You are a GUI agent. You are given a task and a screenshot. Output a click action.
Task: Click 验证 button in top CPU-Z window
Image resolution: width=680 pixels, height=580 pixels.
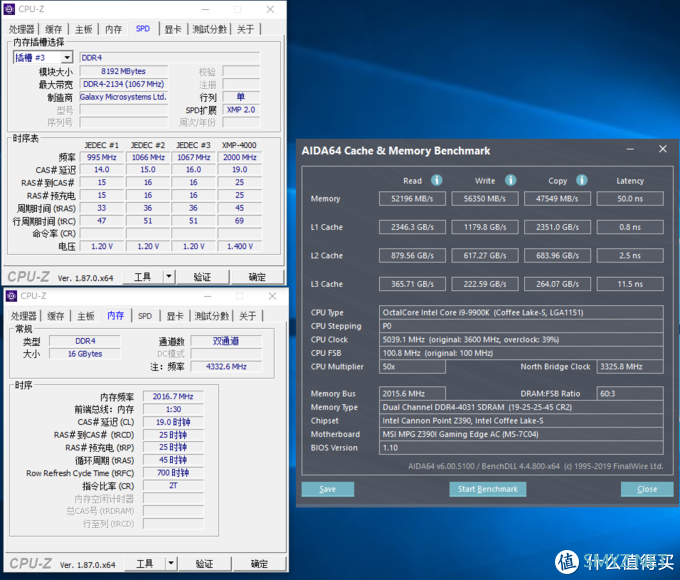tap(202, 276)
